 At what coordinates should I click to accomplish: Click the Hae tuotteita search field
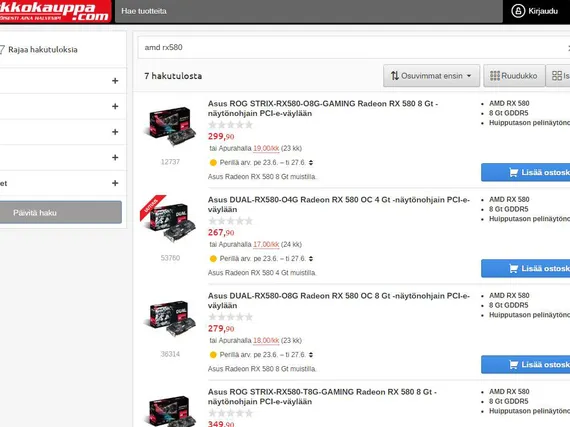pyautogui.click(x=309, y=11)
